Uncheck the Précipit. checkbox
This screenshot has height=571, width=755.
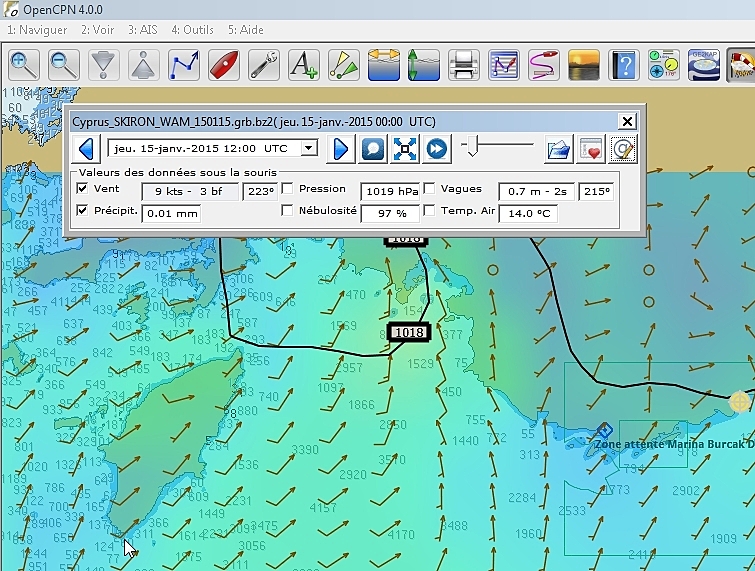(x=82, y=210)
